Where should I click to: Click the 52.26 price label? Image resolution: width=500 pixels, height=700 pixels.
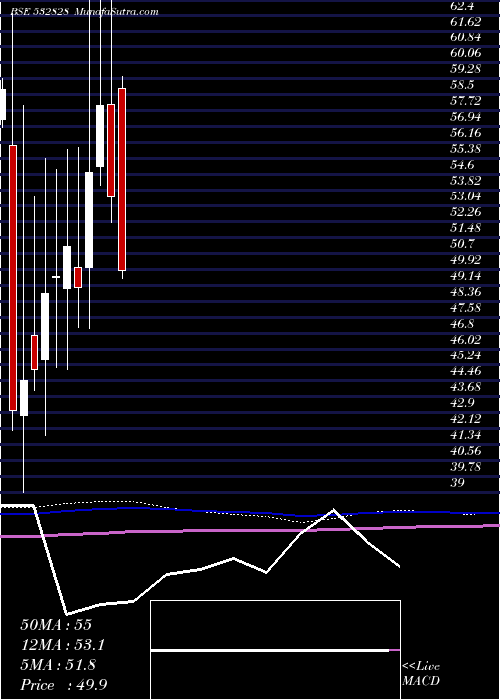point(465,212)
